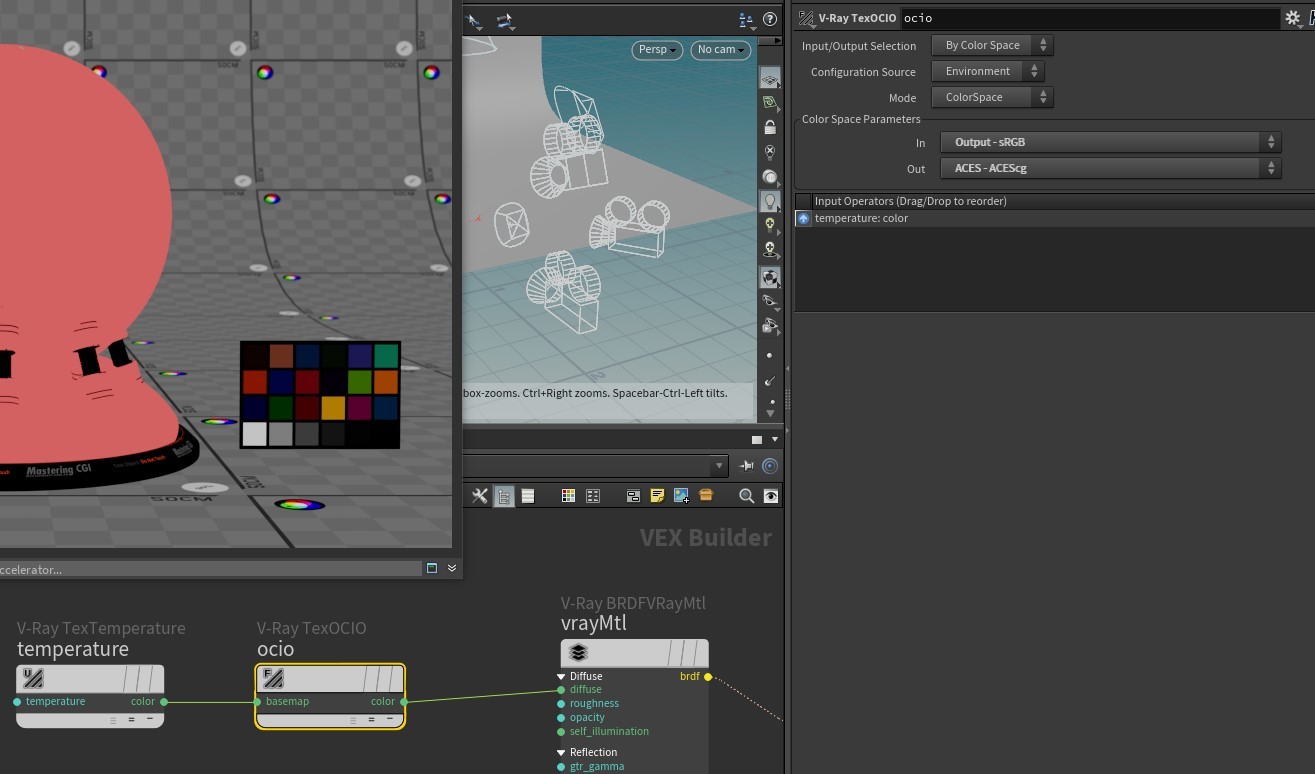
Task: Click the blue target jump-to-node icon
Action: click(x=770, y=466)
